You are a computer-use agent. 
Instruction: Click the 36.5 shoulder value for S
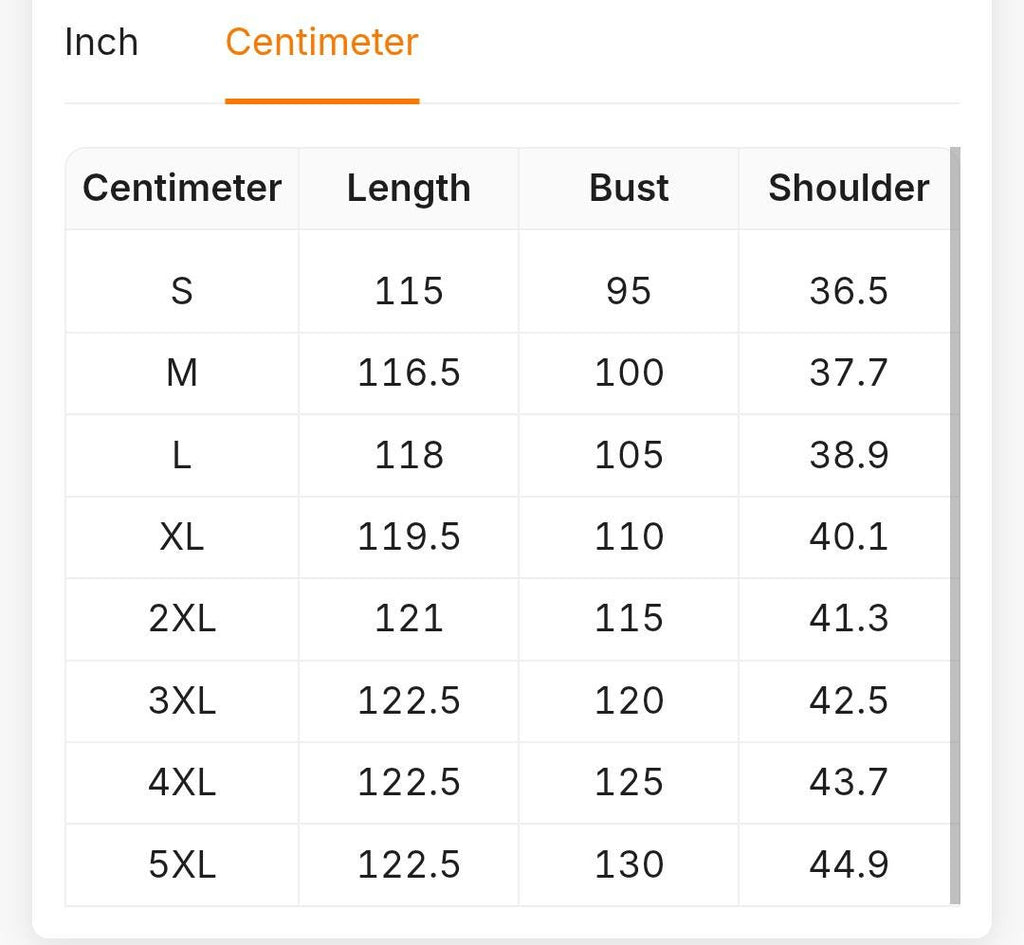(849, 291)
